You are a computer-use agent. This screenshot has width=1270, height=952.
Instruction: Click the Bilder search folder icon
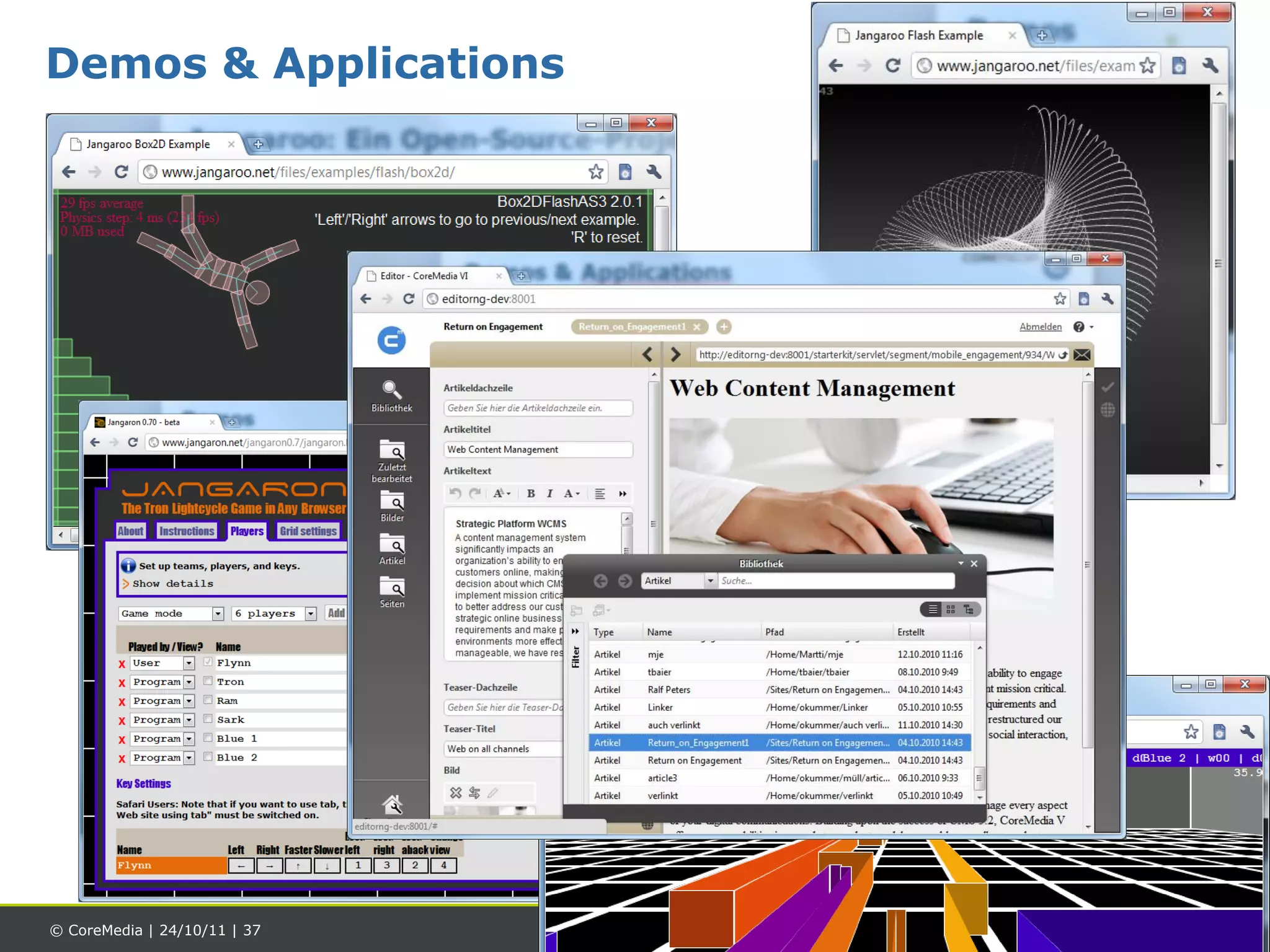coord(391,501)
